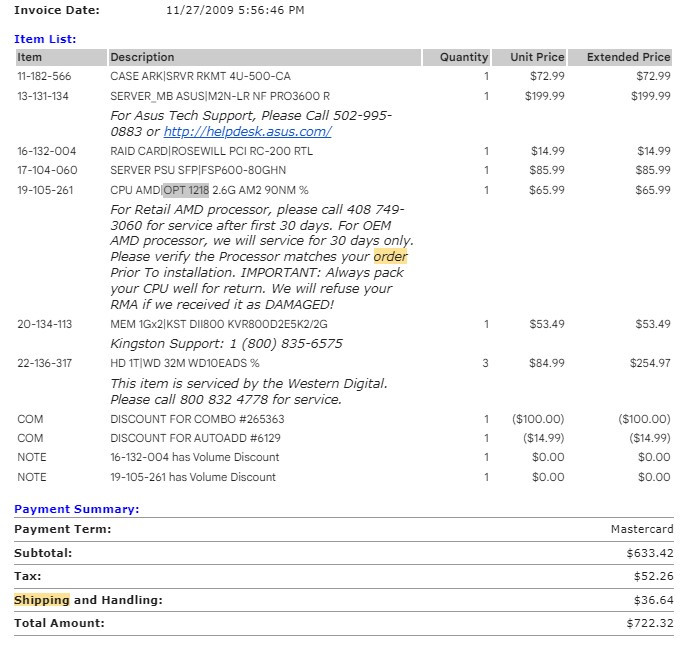Click 19-105-261 has Volume Discount note
Screen dimensions: 696x649
click(193, 478)
